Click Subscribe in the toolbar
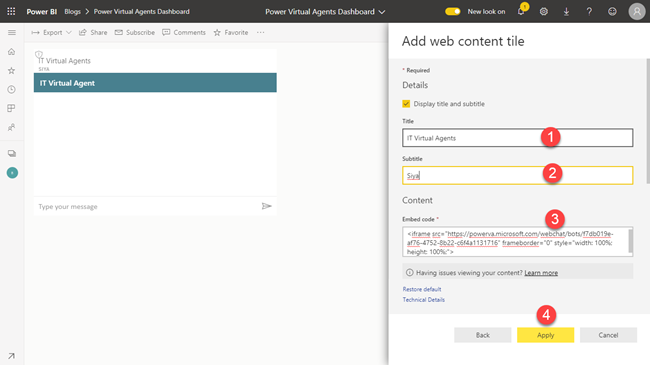Viewport: 650px width, 365px height. pos(135,32)
